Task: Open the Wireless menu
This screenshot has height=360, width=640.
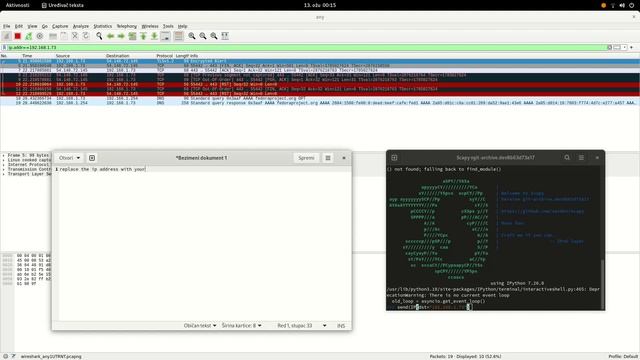Action: pyautogui.click(x=150, y=26)
